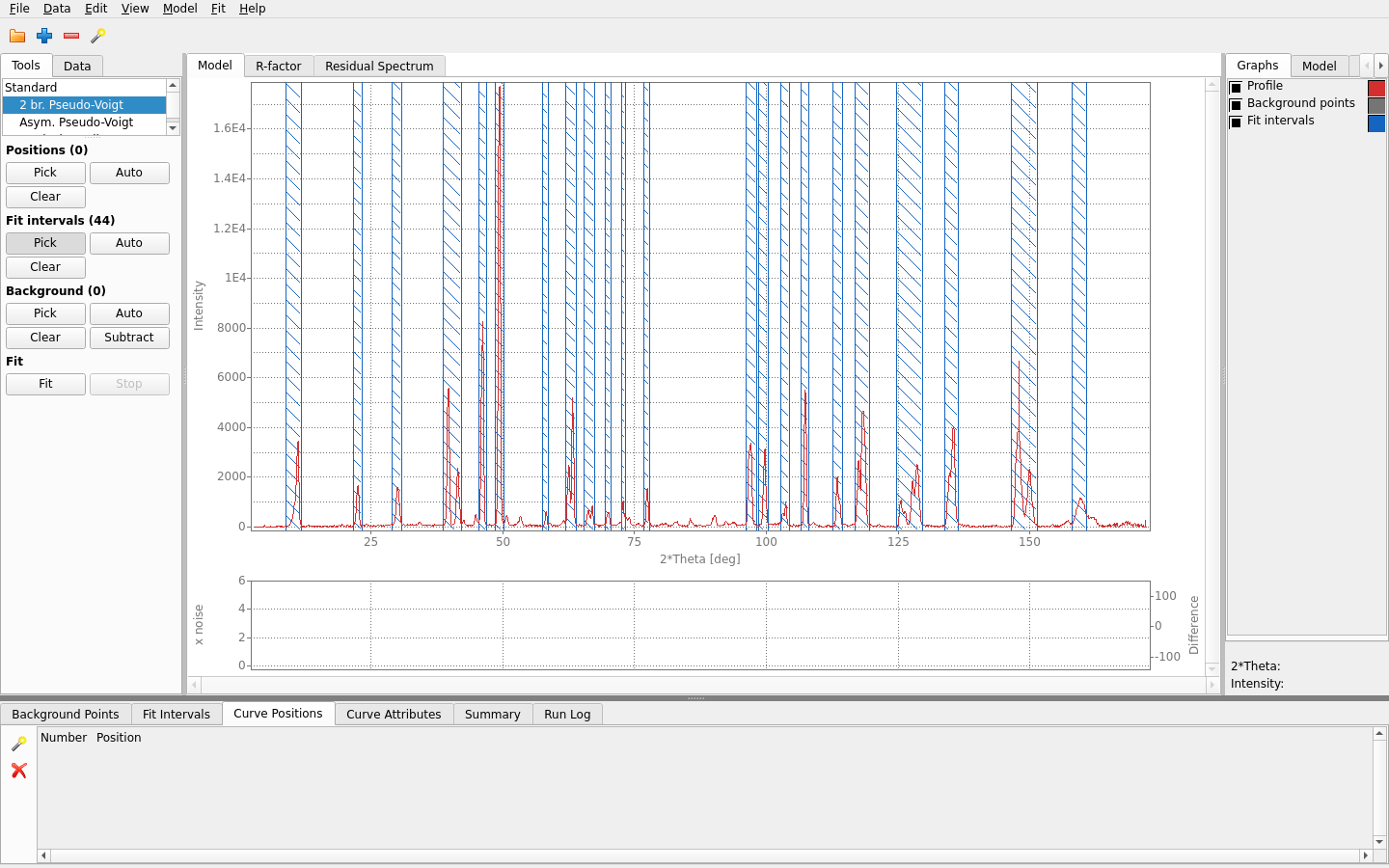
Task: Start fitting with the Fit button
Action: [x=45, y=384]
